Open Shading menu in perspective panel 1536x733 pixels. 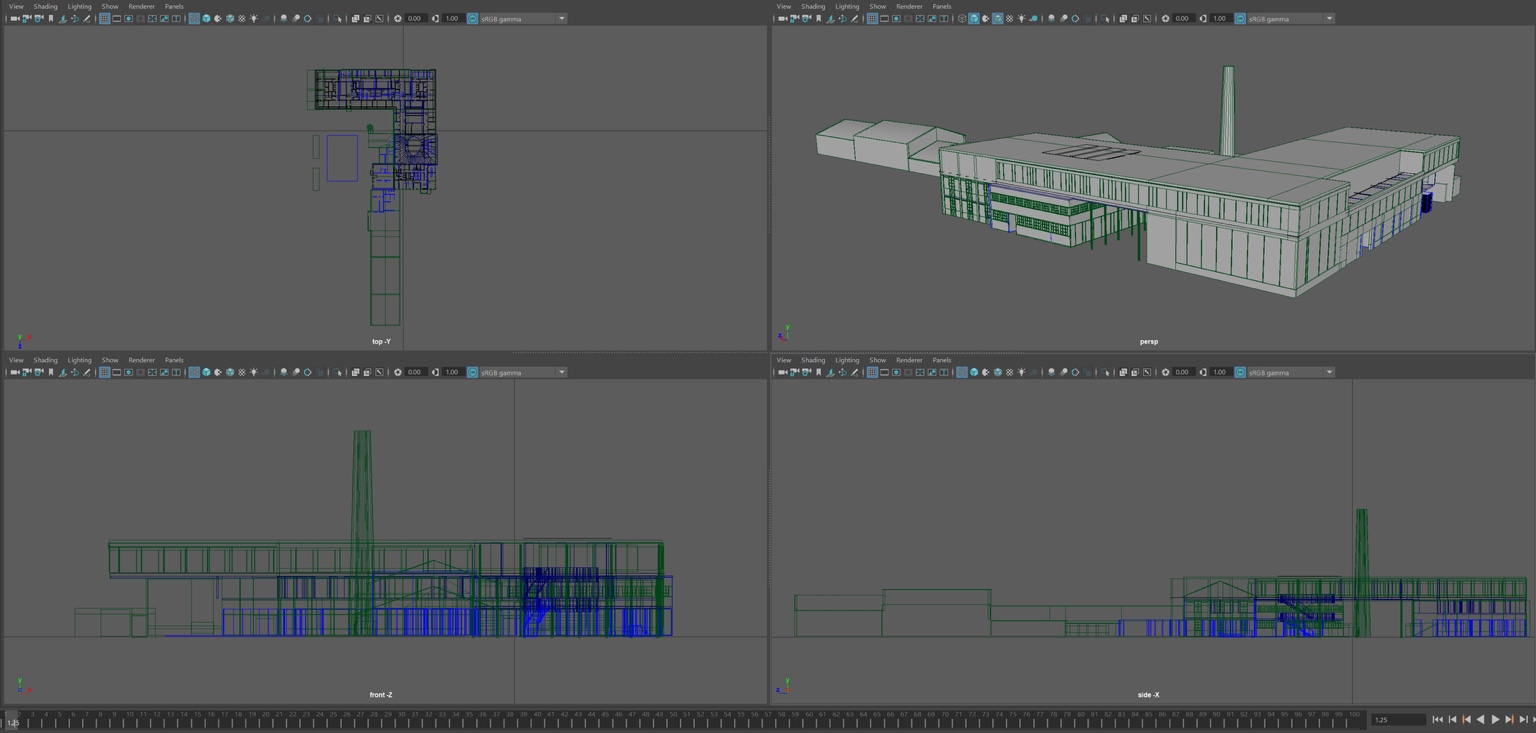(813, 6)
